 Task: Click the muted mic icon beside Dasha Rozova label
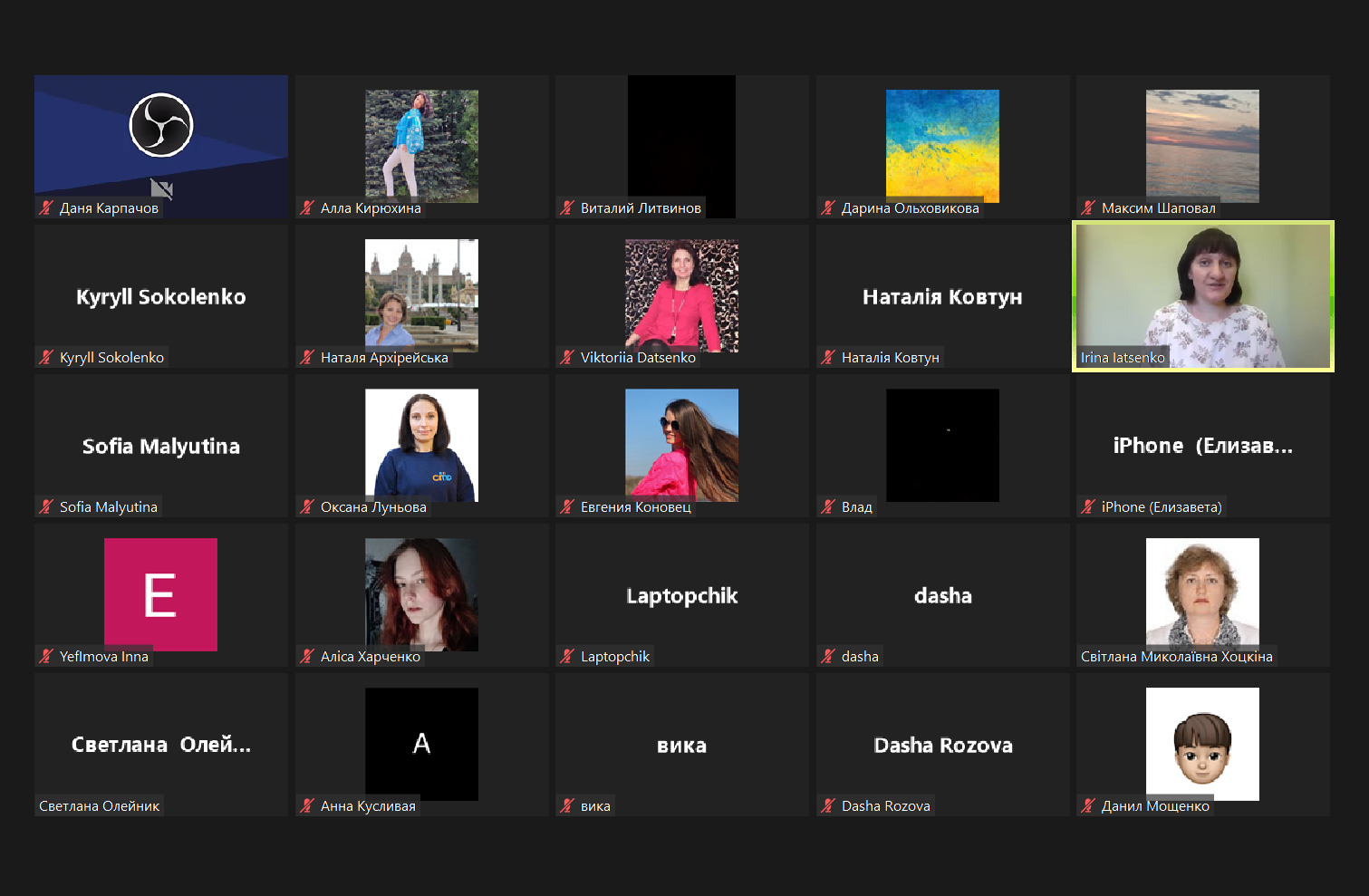point(828,805)
